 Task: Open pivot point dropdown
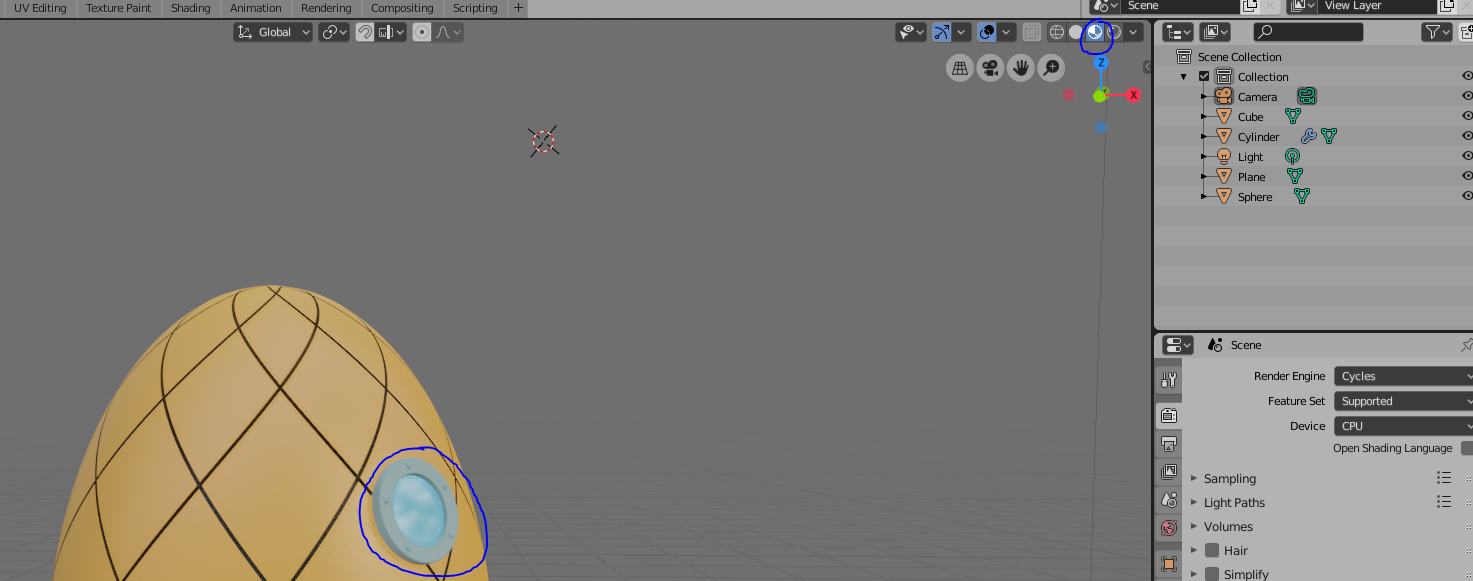[x=334, y=32]
